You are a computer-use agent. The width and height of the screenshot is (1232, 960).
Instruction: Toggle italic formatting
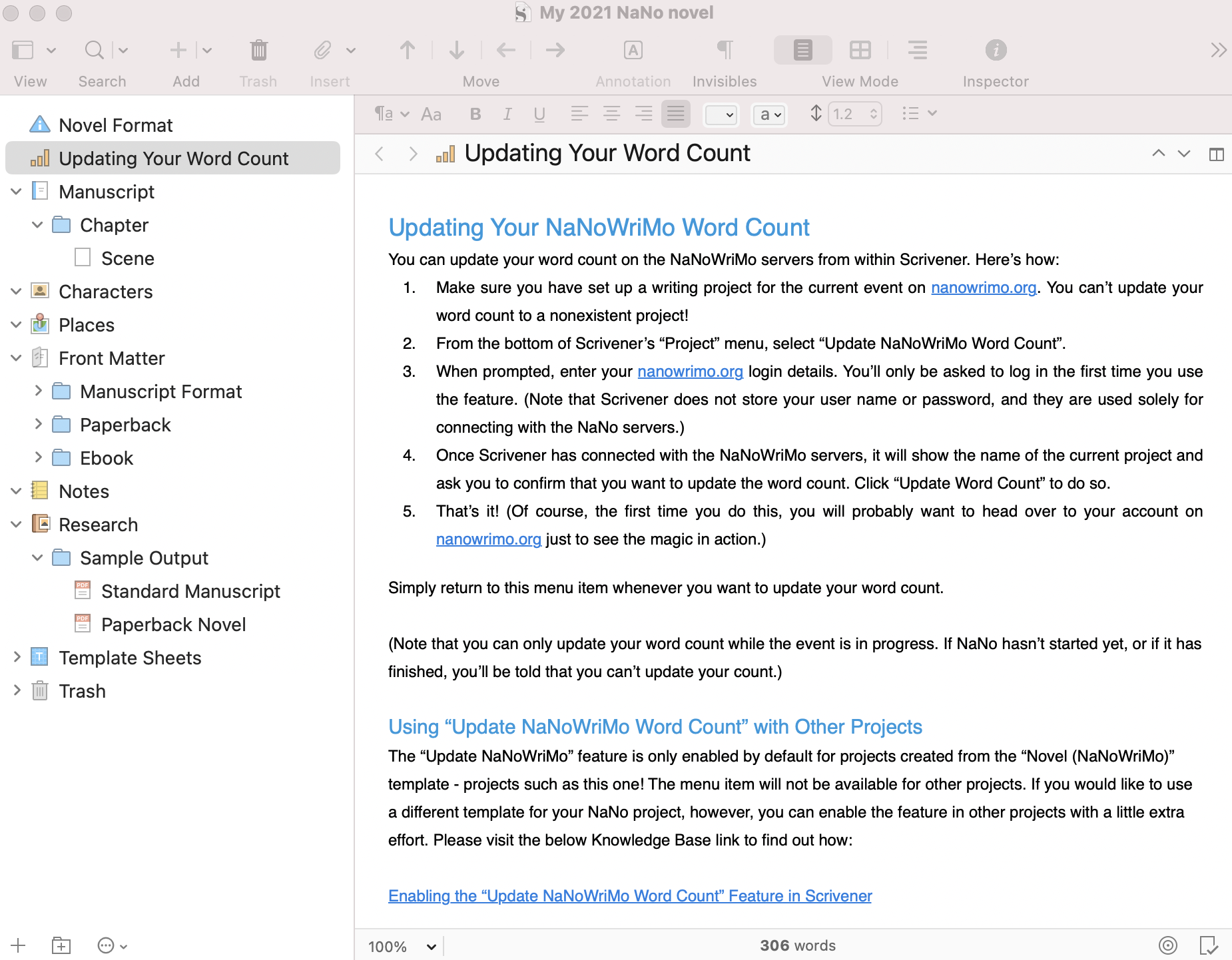(507, 115)
